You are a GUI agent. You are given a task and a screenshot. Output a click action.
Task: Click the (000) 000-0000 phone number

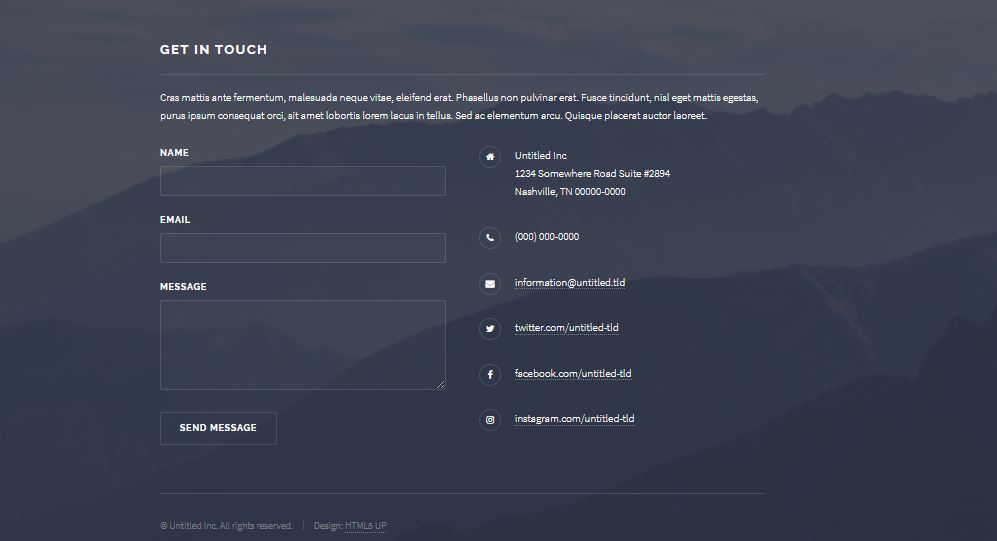[547, 236]
